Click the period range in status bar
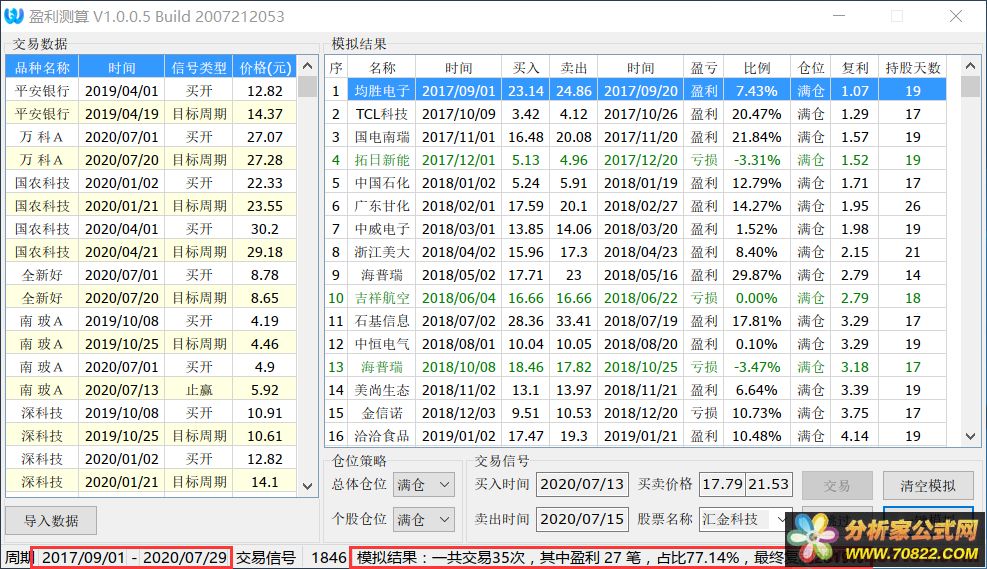 [x=134, y=558]
